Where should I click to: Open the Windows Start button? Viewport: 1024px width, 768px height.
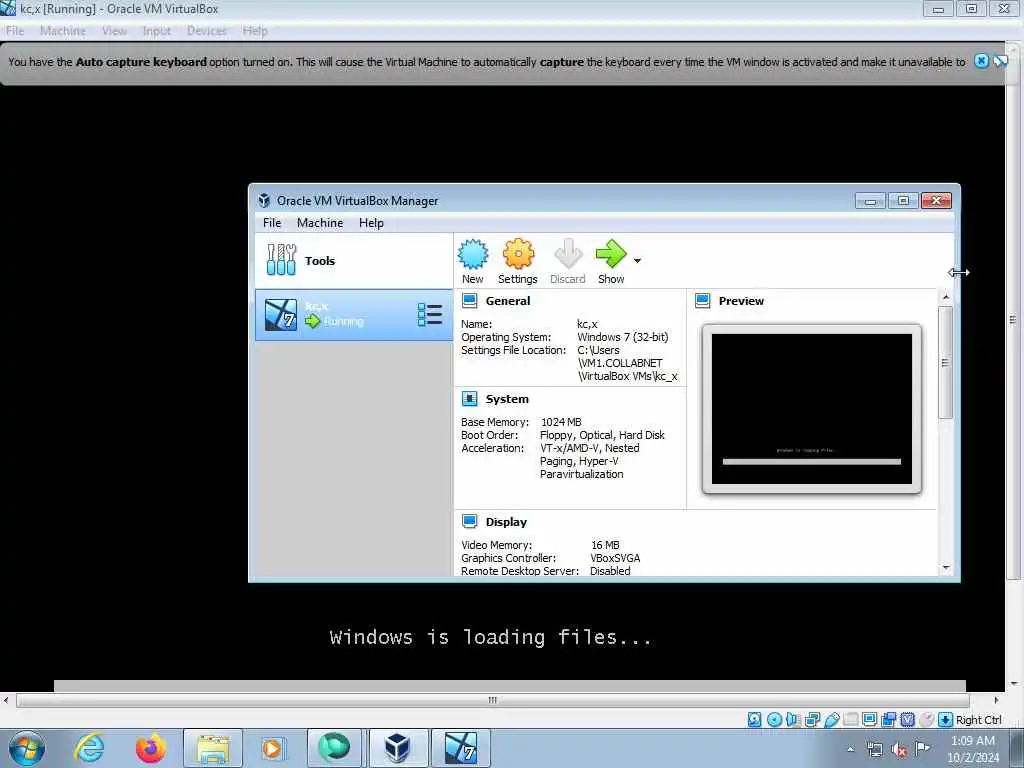pos(27,748)
